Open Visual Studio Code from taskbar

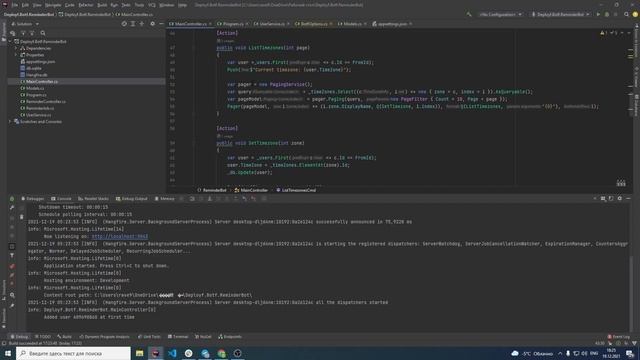[172, 353]
